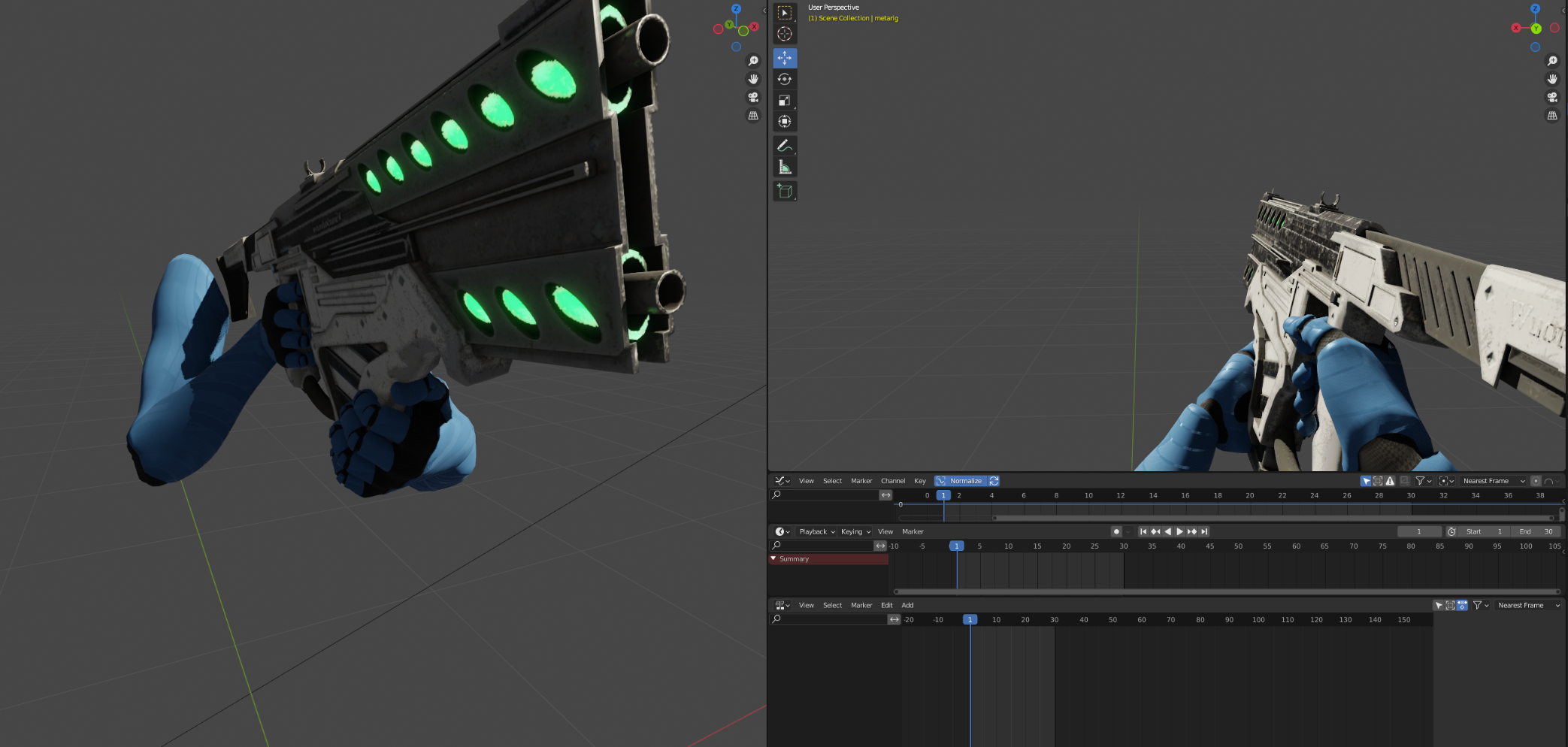
Task: Toggle camera view in right viewport
Action: coord(1552,97)
